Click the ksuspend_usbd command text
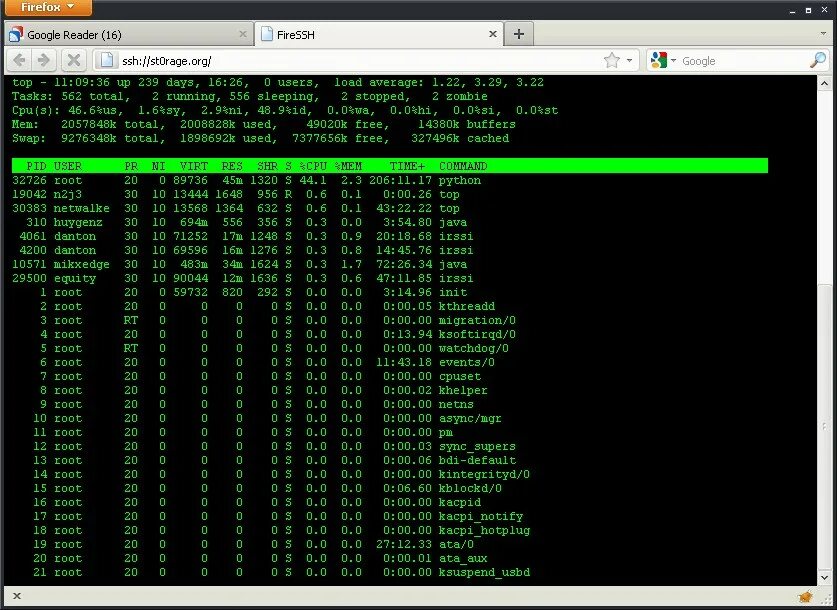The width and height of the screenshot is (837, 610). 484,572
